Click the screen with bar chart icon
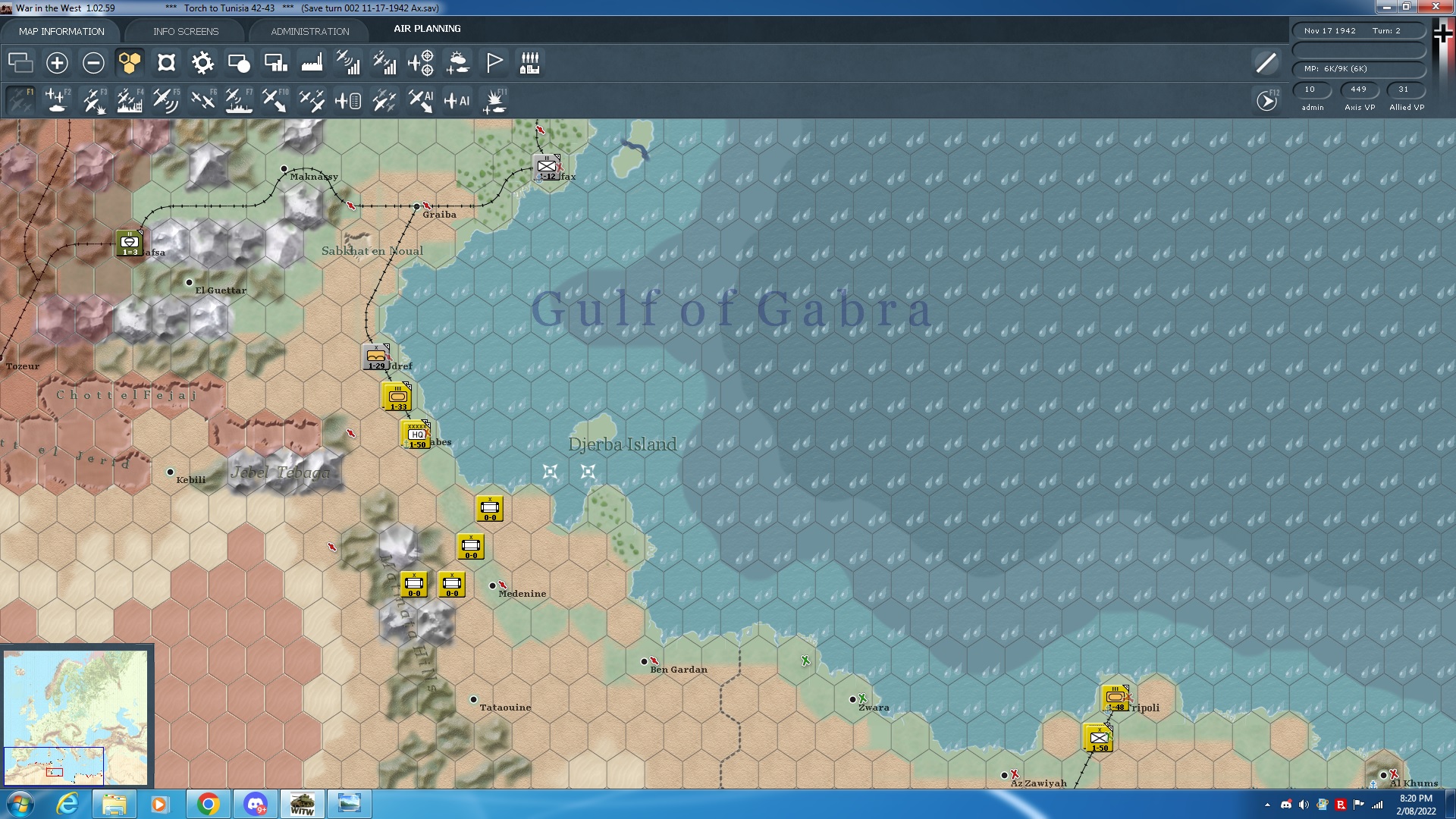This screenshot has width=1456, height=819. (275, 63)
